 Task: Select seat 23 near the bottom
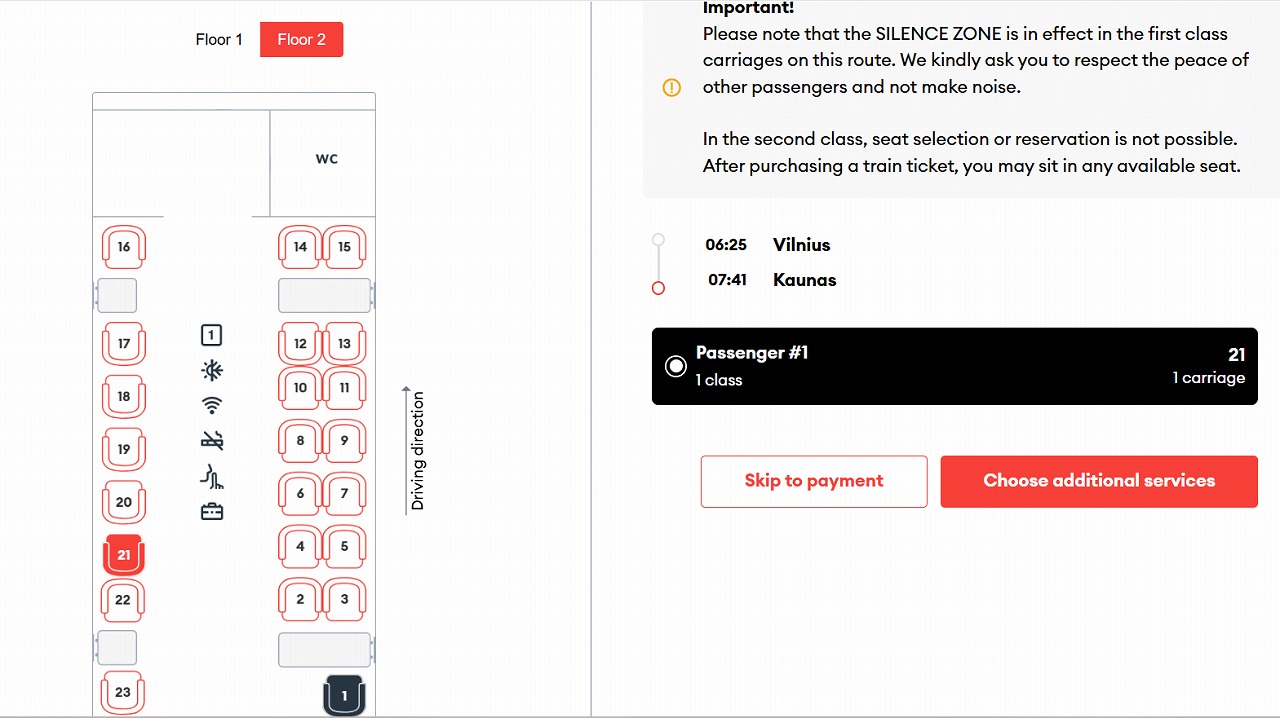point(124,691)
